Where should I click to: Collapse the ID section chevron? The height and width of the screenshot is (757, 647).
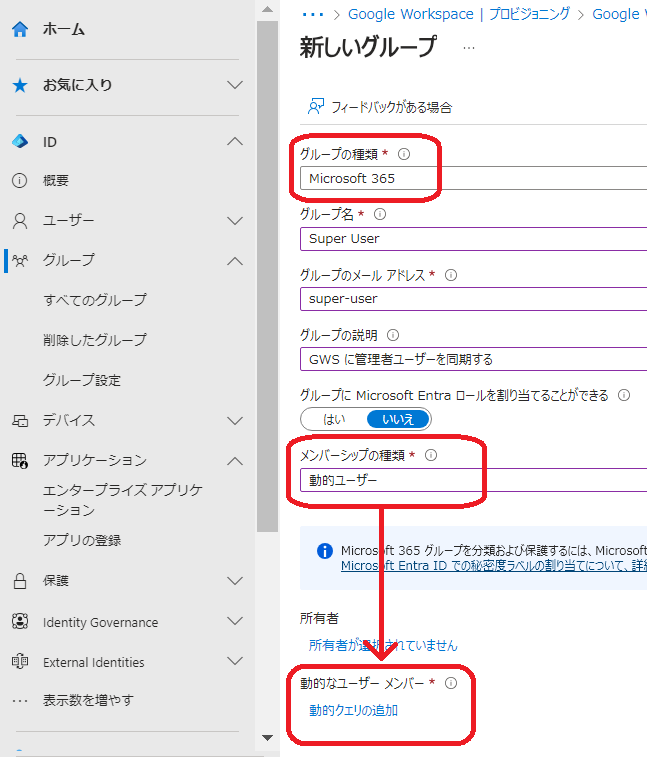(235, 141)
